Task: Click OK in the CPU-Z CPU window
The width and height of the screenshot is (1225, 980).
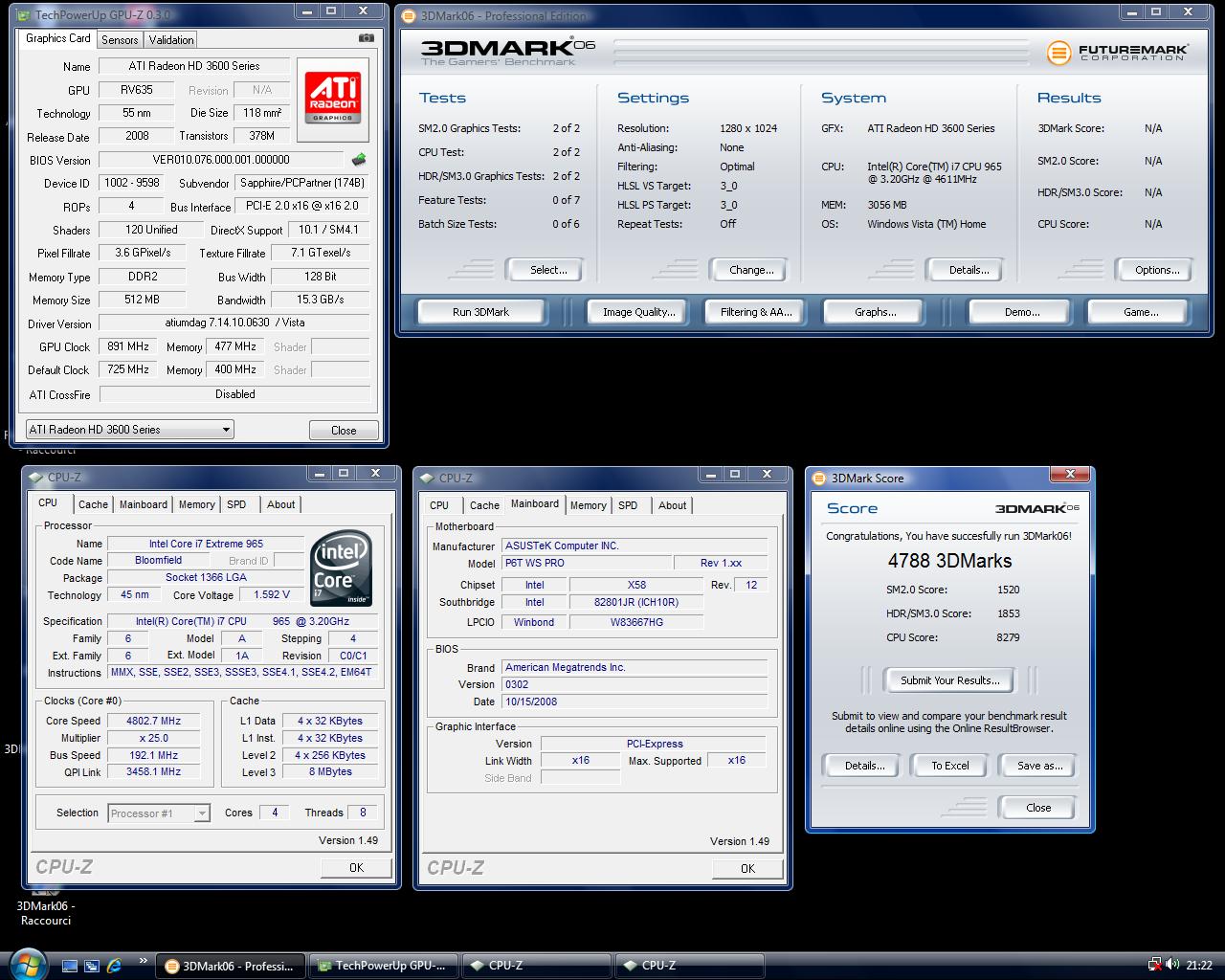Action: click(x=356, y=867)
